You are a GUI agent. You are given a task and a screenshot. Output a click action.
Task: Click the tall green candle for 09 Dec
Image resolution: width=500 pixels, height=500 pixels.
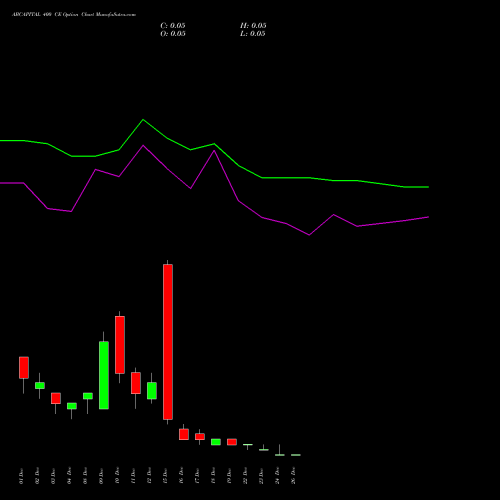(104, 375)
